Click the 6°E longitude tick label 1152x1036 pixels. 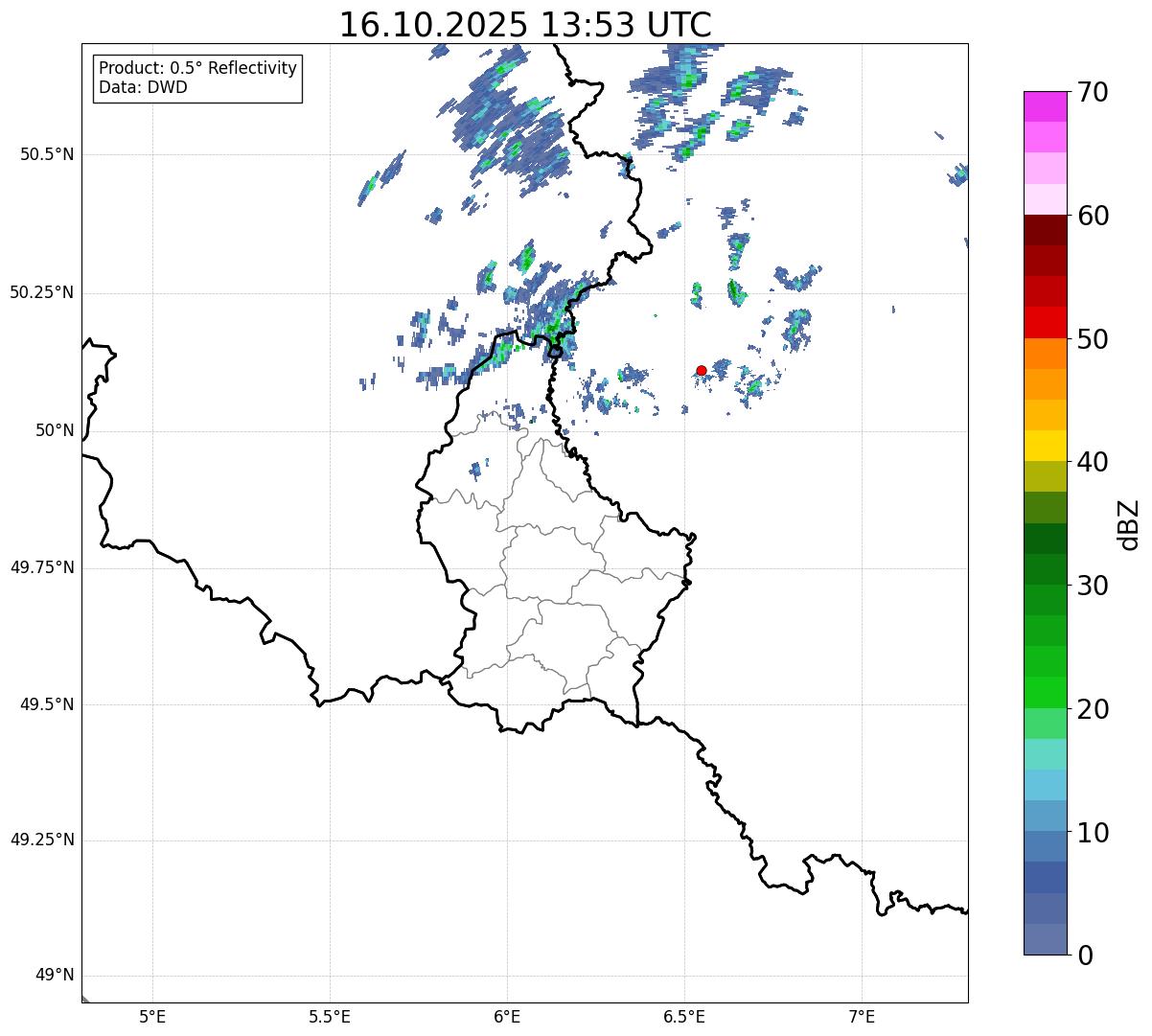pos(507,1016)
